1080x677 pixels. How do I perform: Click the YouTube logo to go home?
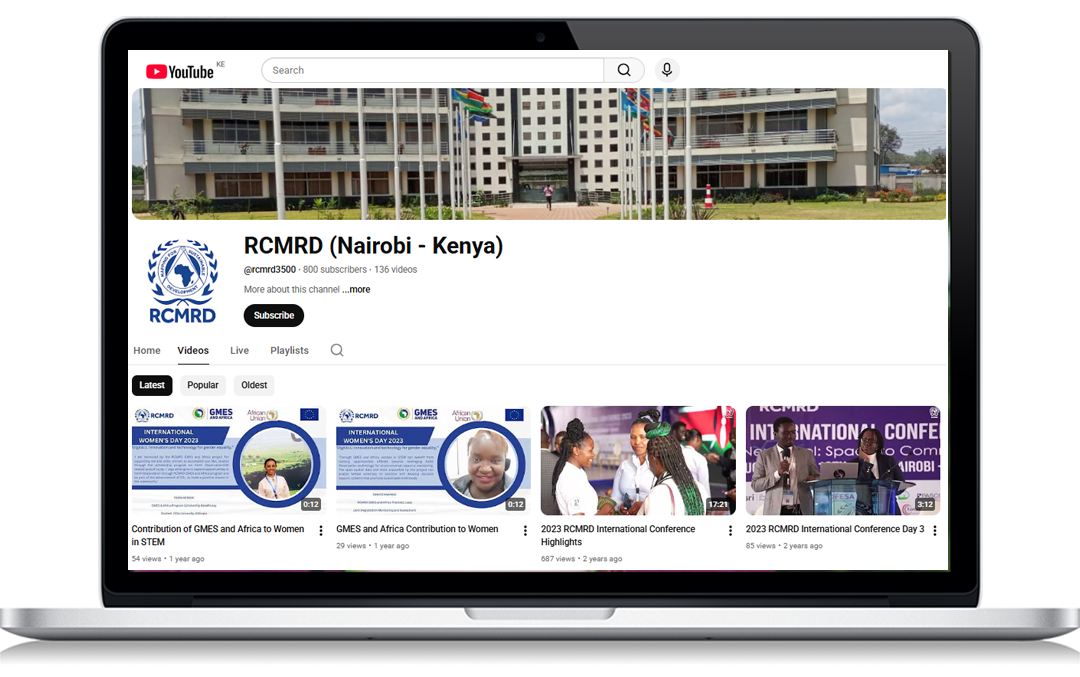(180, 71)
